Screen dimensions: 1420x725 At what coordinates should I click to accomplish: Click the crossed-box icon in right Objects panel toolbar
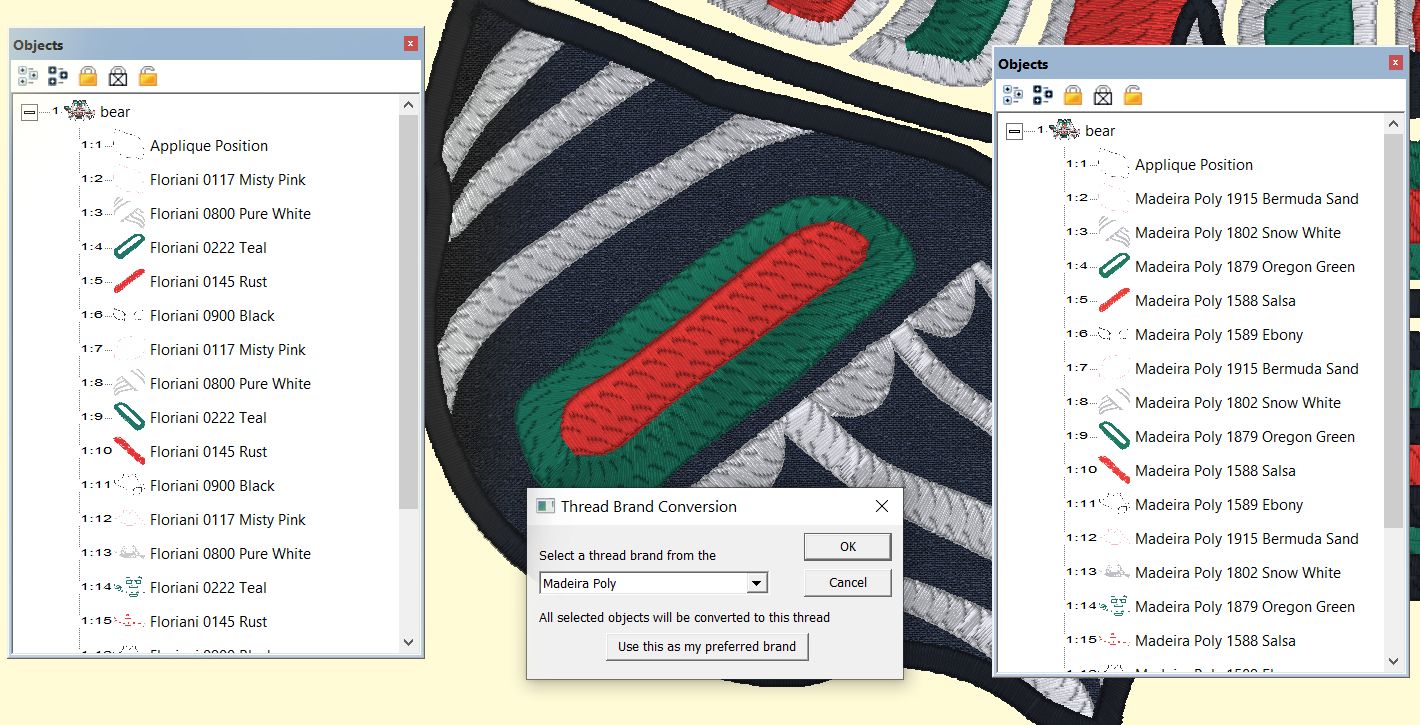point(1103,95)
